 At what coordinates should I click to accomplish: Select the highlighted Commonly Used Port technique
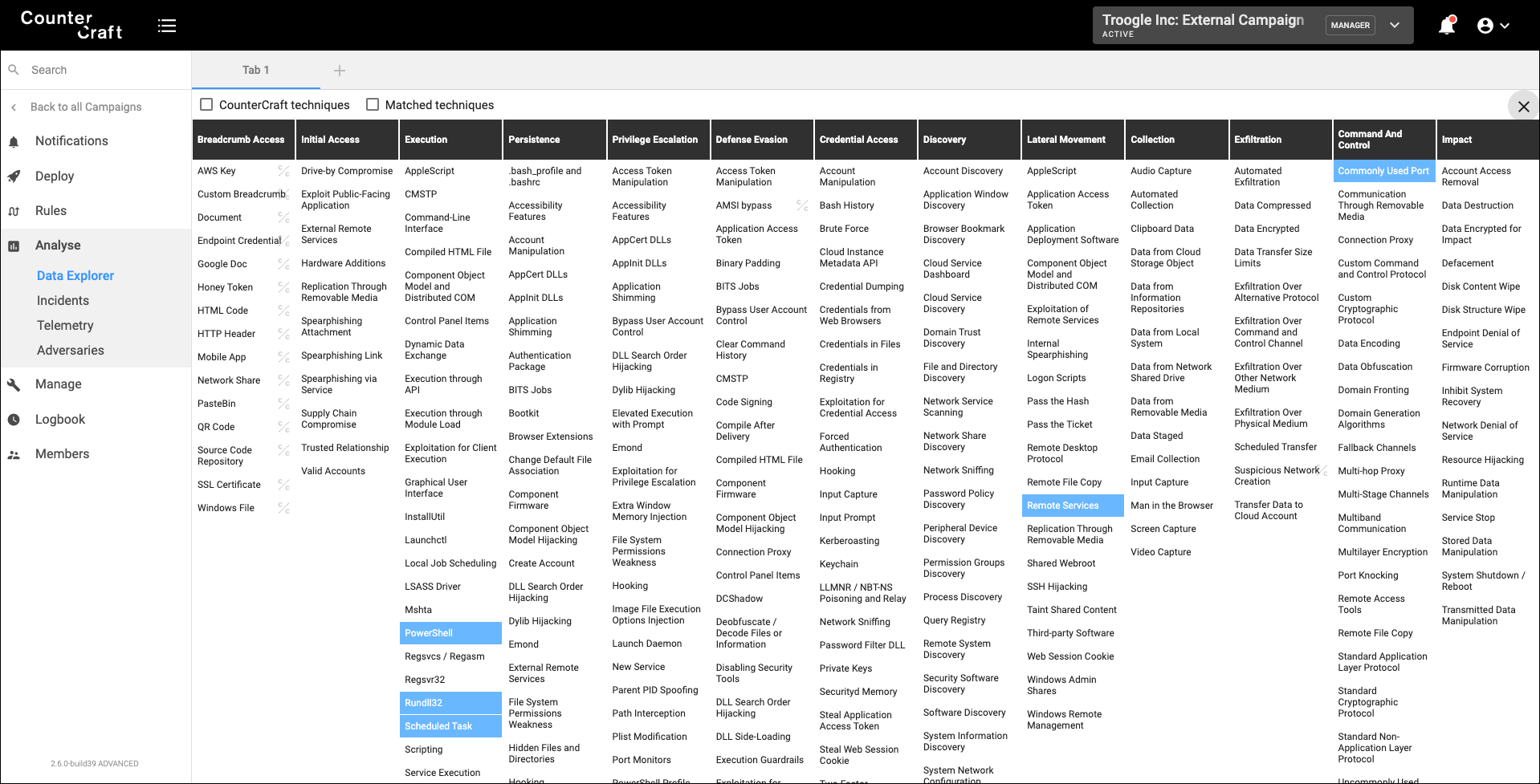1383,171
